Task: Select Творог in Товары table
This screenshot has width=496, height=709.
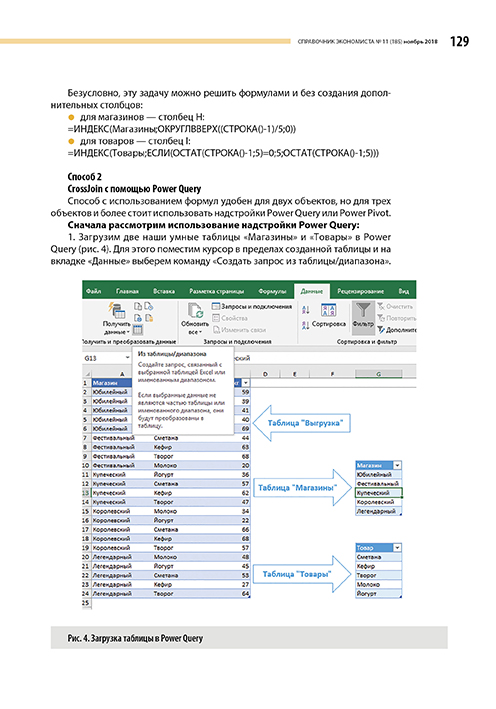Action: (378, 576)
